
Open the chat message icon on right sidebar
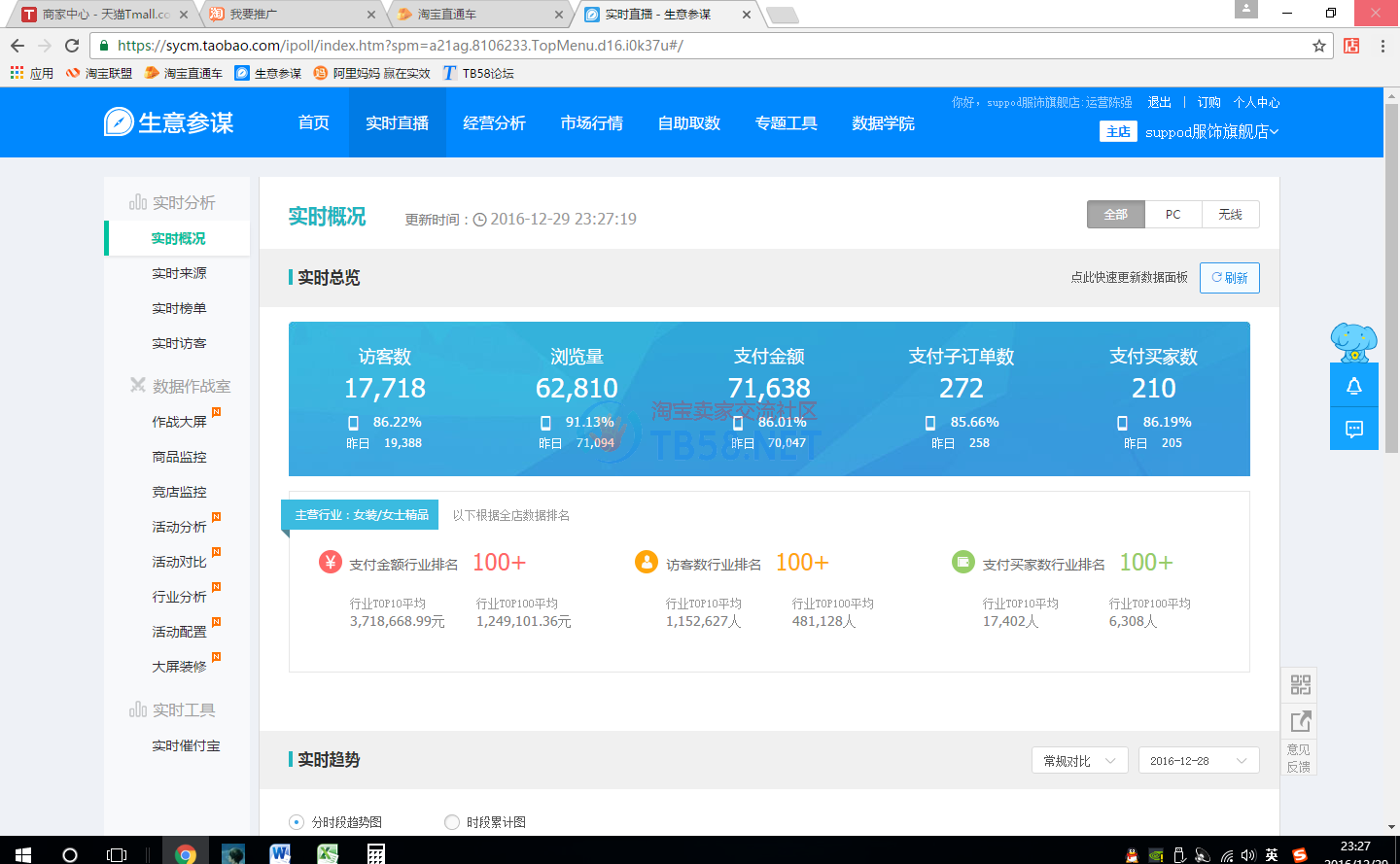tap(1353, 429)
